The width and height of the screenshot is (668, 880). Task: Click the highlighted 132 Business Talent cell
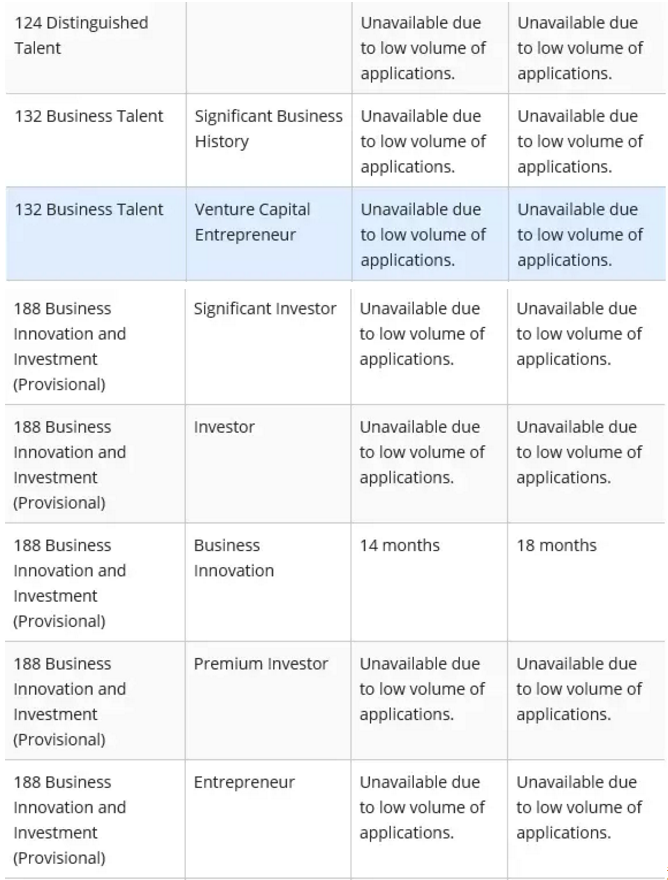coord(95,233)
